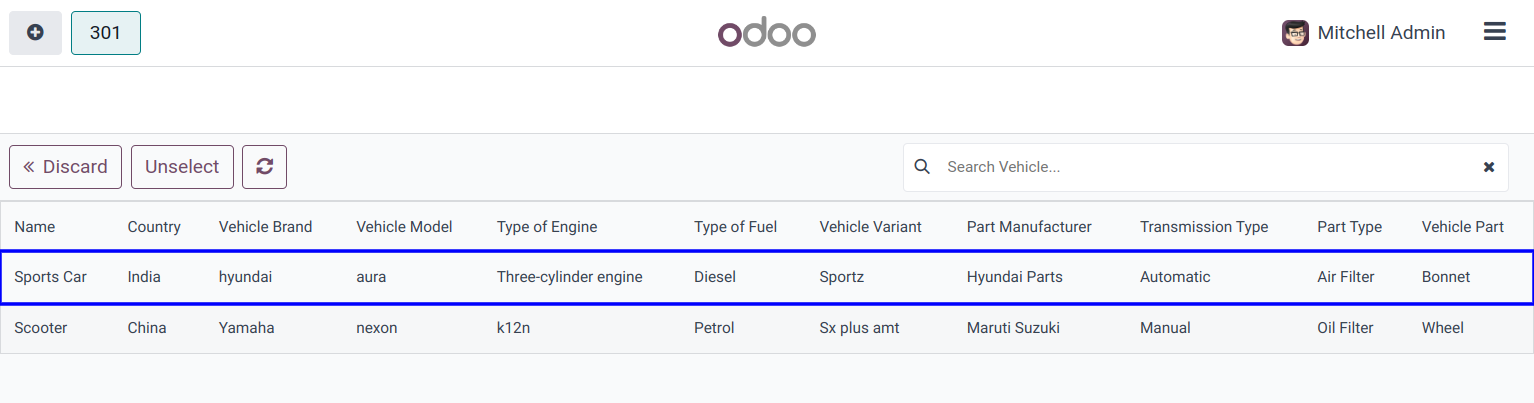Click the Oil Filter part type cell

[x=1345, y=328]
